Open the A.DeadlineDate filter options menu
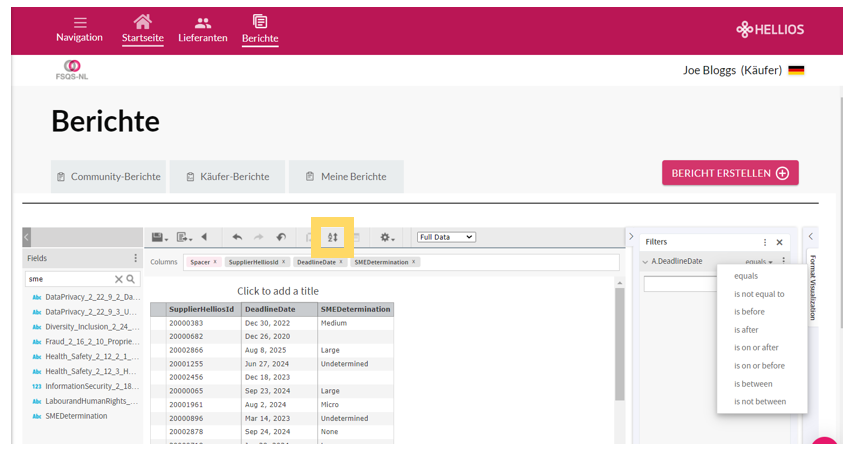Screen dimensions: 850x456 click(784, 261)
